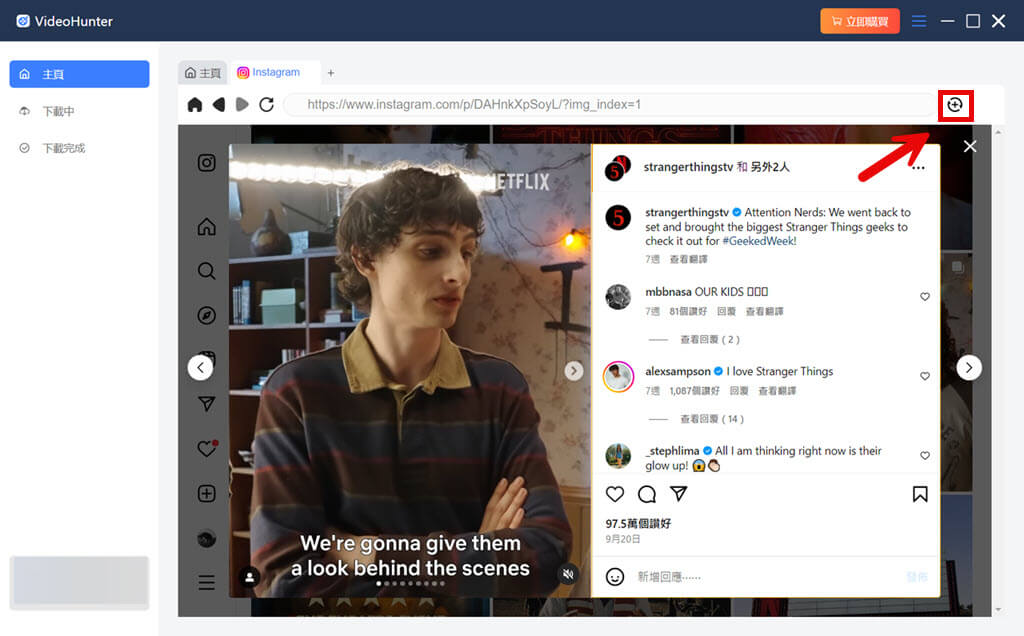Like mbbnasa's comment
The width and height of the screenshot is (1024, 636).
pos(925,296)
